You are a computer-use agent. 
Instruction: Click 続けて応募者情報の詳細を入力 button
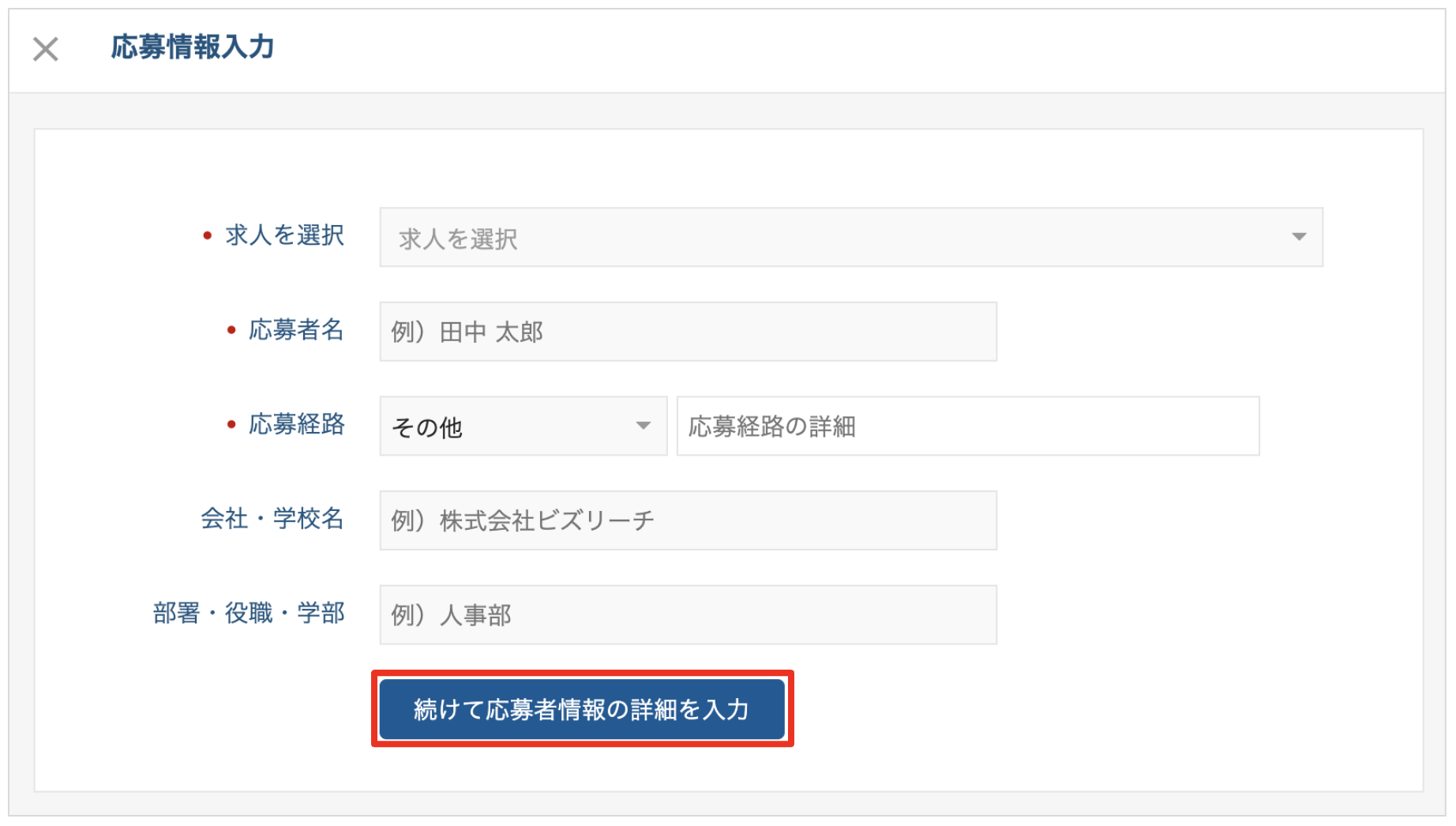tap(582, 709)
